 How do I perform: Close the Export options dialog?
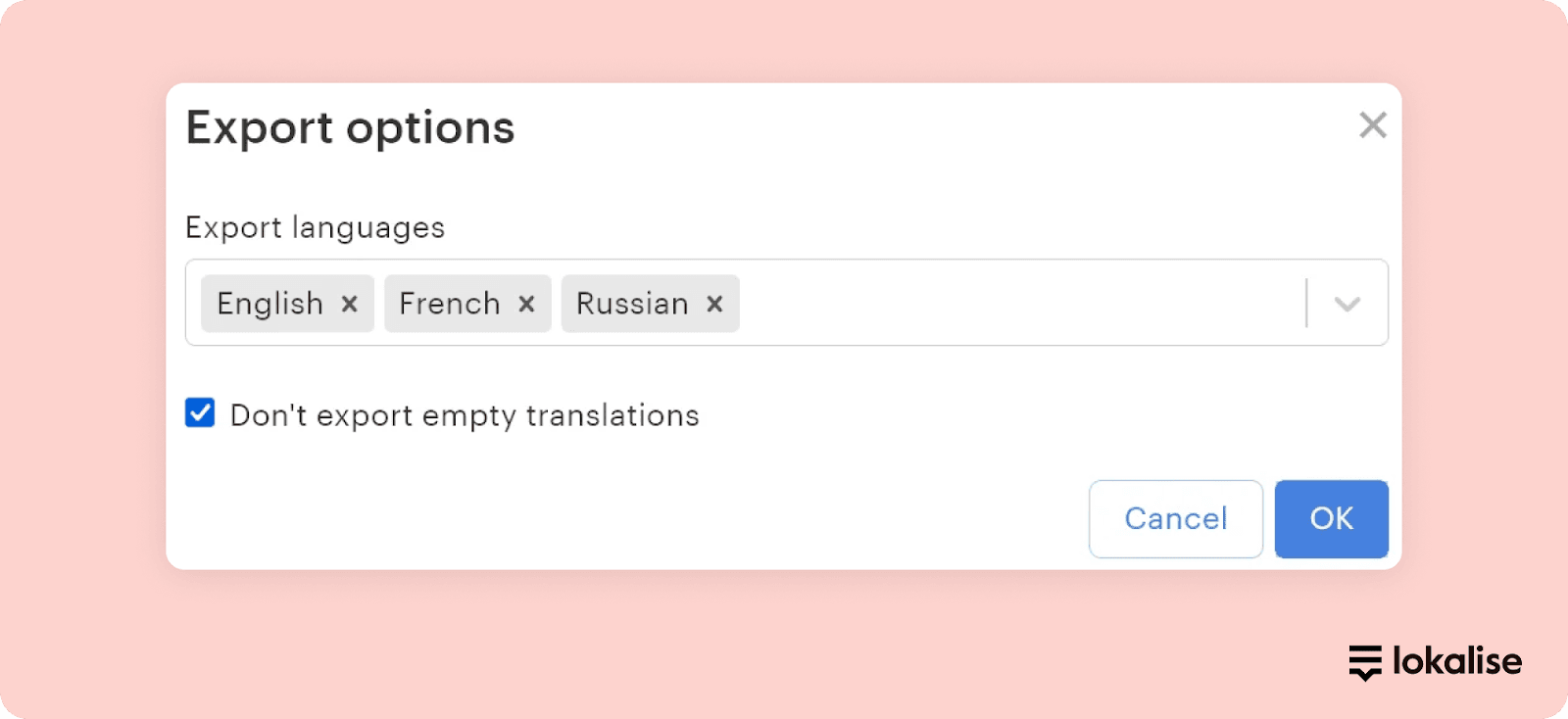coord(1373,125)
